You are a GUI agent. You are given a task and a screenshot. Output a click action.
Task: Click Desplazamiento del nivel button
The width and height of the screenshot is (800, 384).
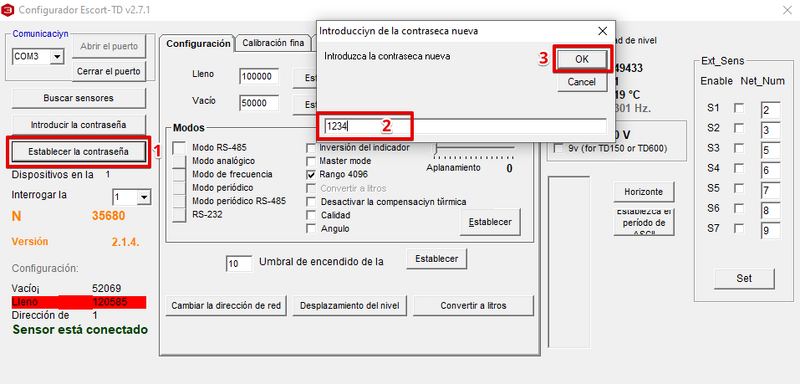click(x=349, y=306)
